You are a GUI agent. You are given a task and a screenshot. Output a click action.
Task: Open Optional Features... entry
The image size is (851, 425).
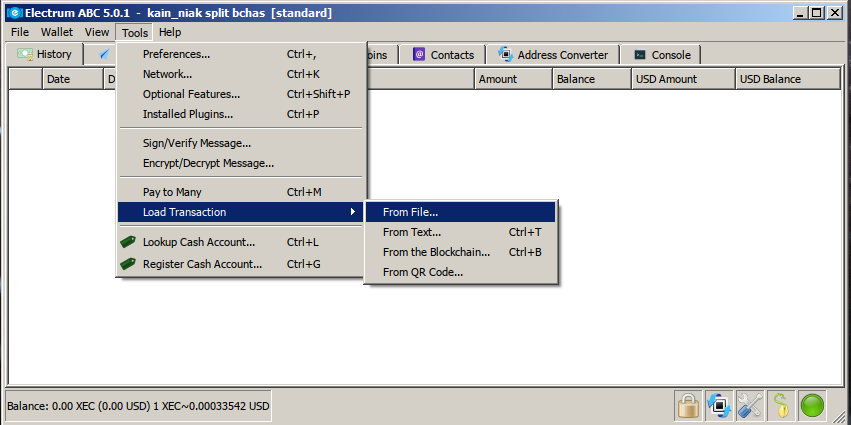click(x=242, y=94)
